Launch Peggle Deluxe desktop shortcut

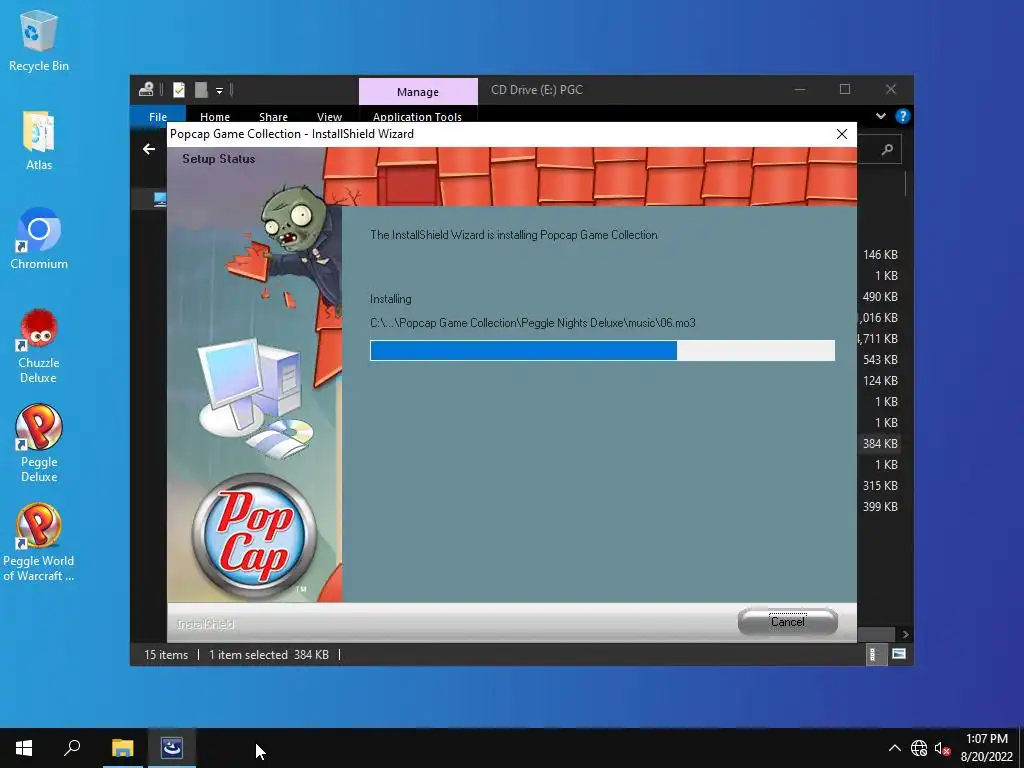[39, 444]
